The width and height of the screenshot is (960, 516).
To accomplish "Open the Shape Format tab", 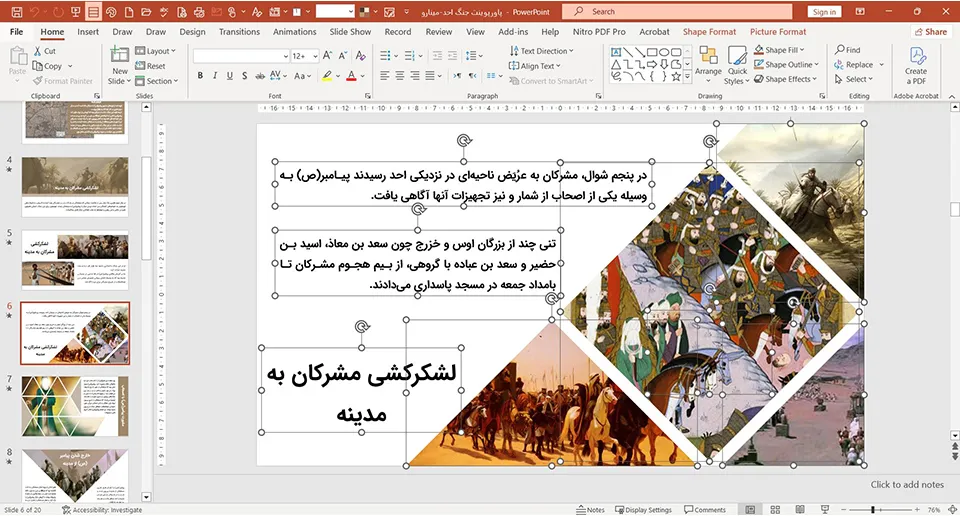I will [x=710, y=32].
